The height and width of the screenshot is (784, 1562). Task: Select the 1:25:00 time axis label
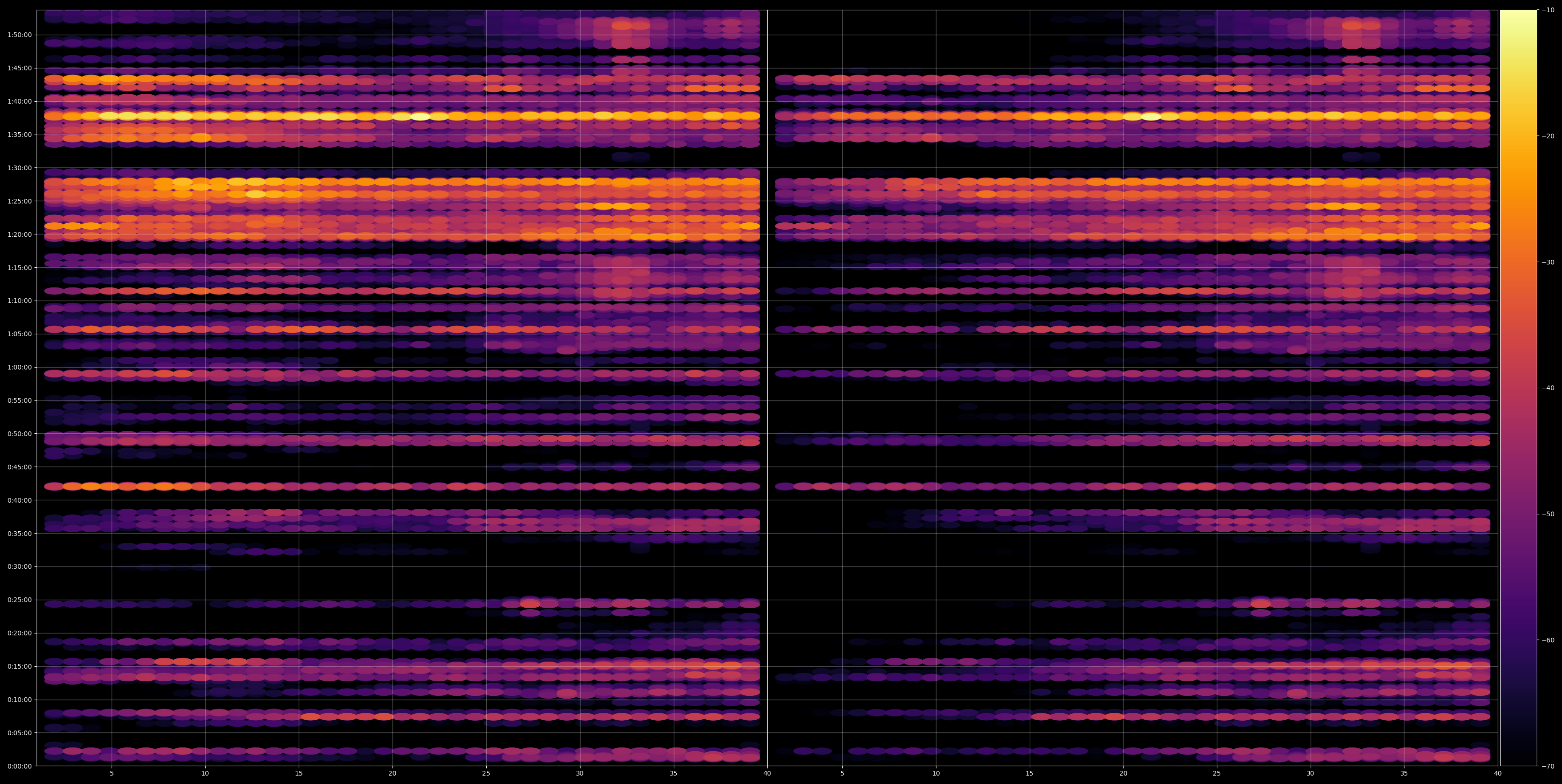click(x=19, y=201)
